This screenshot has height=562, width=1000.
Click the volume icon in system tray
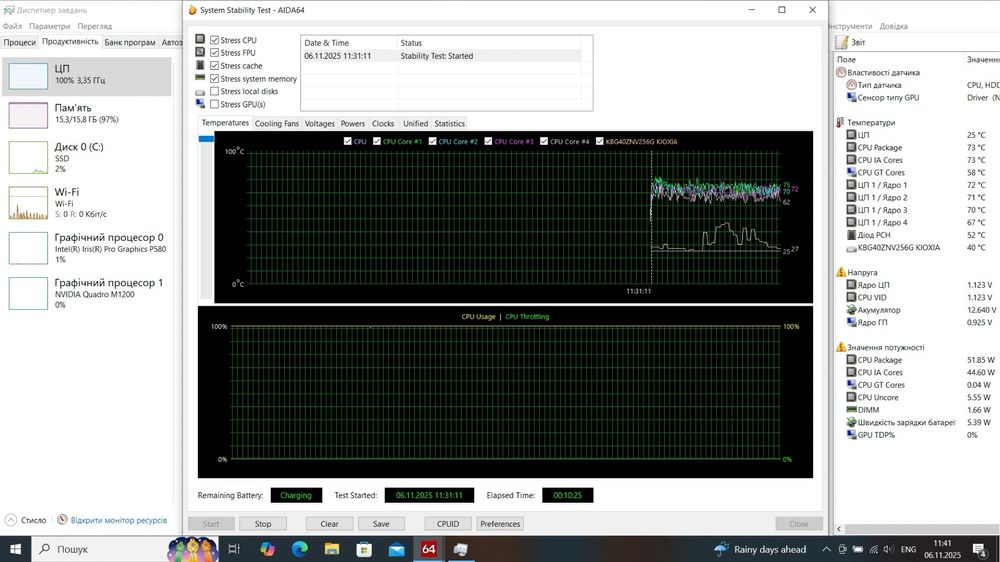pyautogui.click(x=888, y=549)
